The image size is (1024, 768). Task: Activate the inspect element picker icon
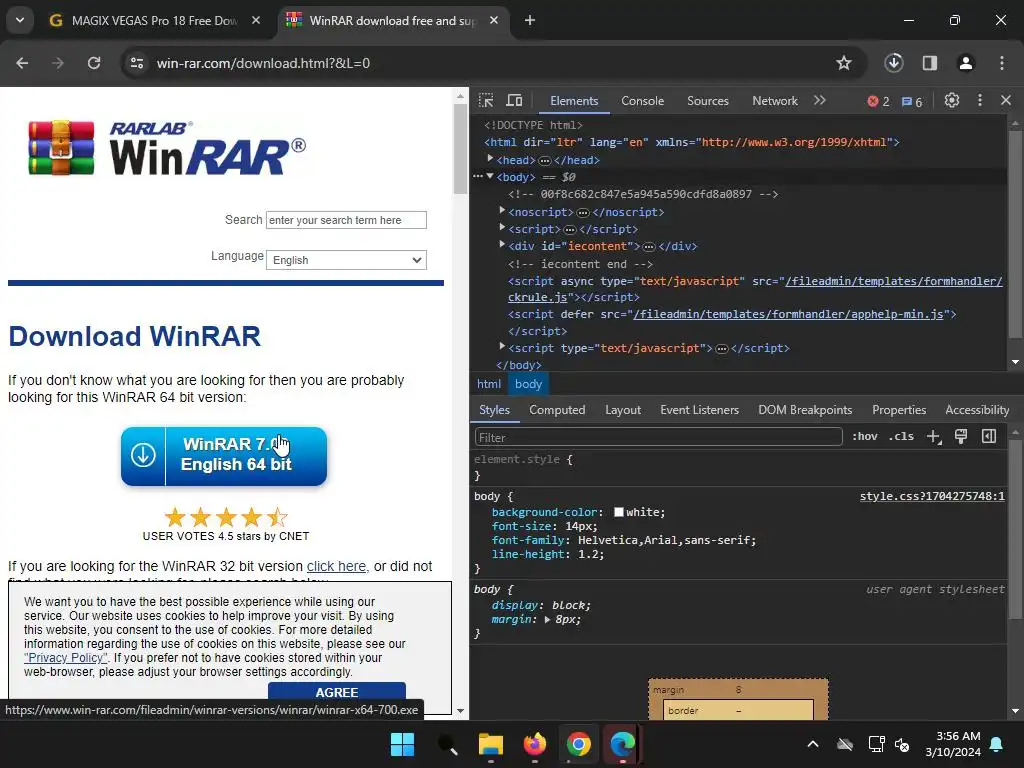486,101
